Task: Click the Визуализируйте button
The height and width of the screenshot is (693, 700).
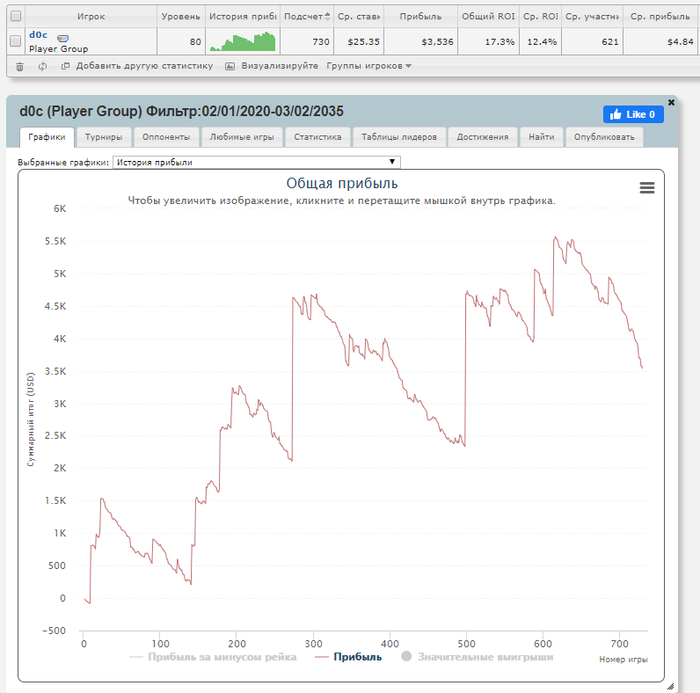Action: (279, 66)
